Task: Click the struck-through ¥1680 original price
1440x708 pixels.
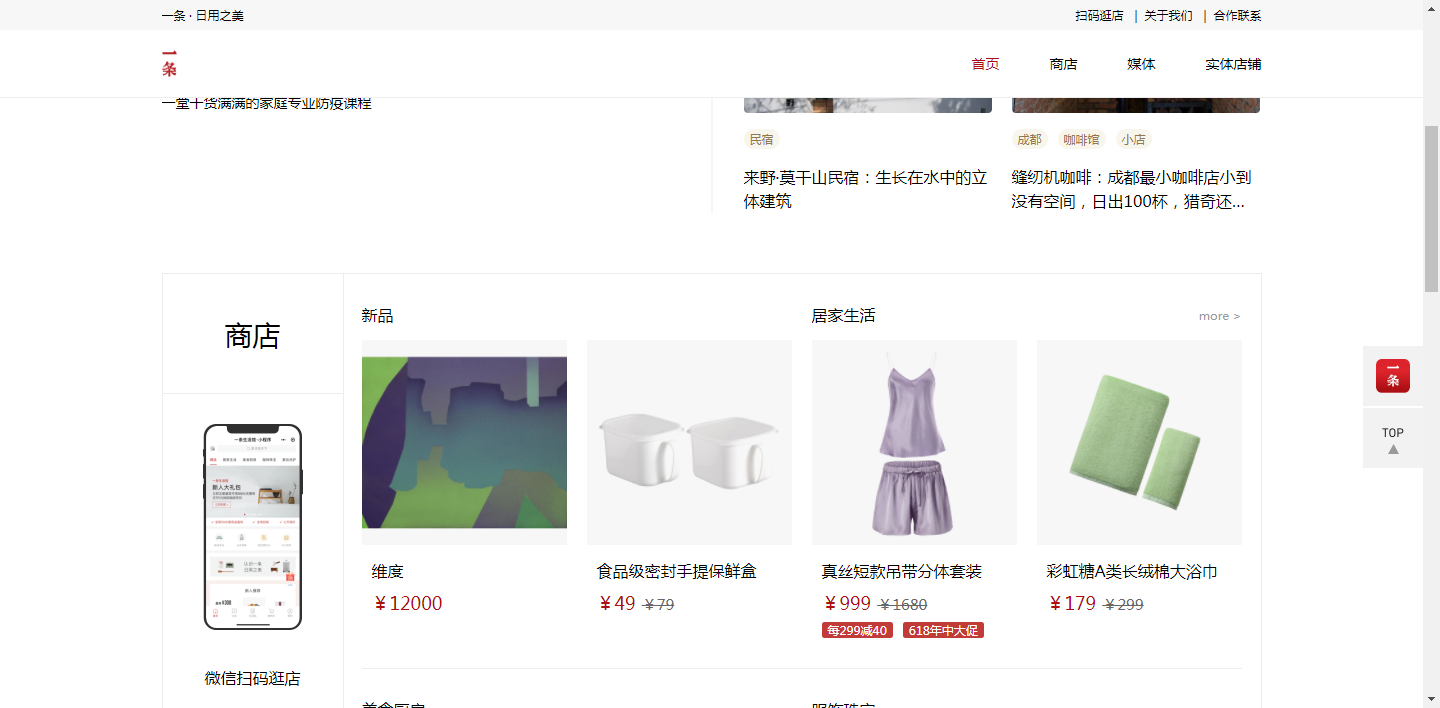Action: tap(903, 605)
